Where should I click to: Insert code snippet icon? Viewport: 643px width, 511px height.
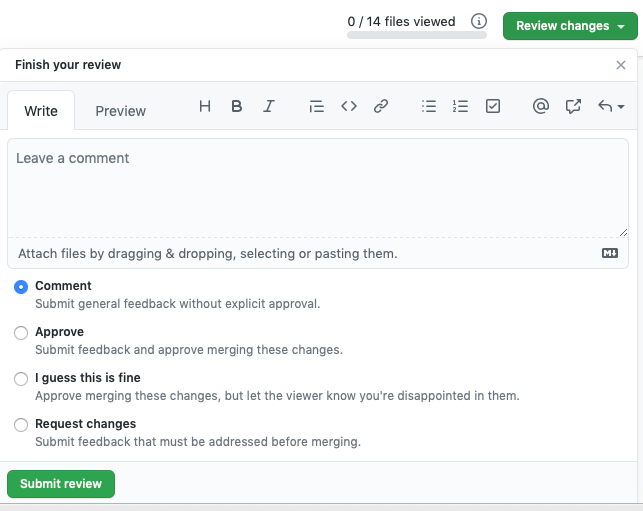349,106
